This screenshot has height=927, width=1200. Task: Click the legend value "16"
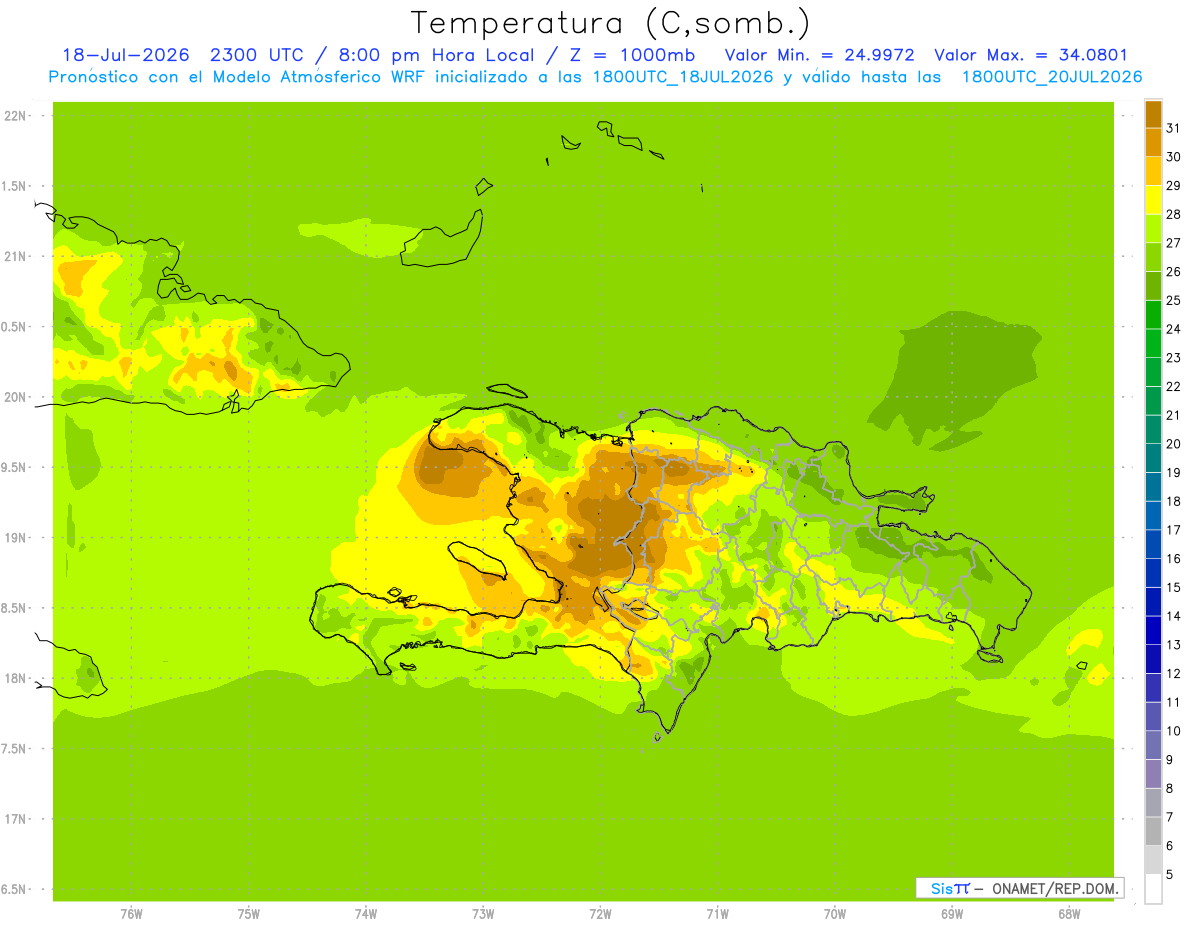tap(1173, 559)
